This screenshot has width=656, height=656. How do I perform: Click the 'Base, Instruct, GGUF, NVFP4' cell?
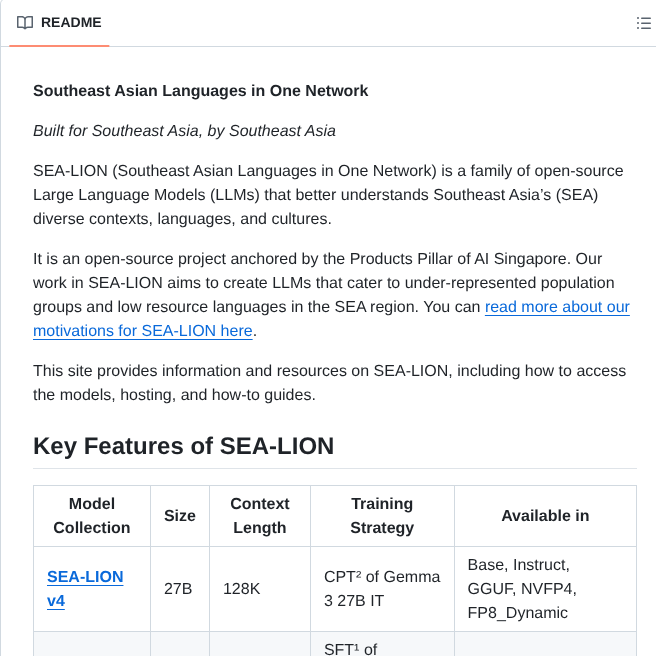click(545, 589)
